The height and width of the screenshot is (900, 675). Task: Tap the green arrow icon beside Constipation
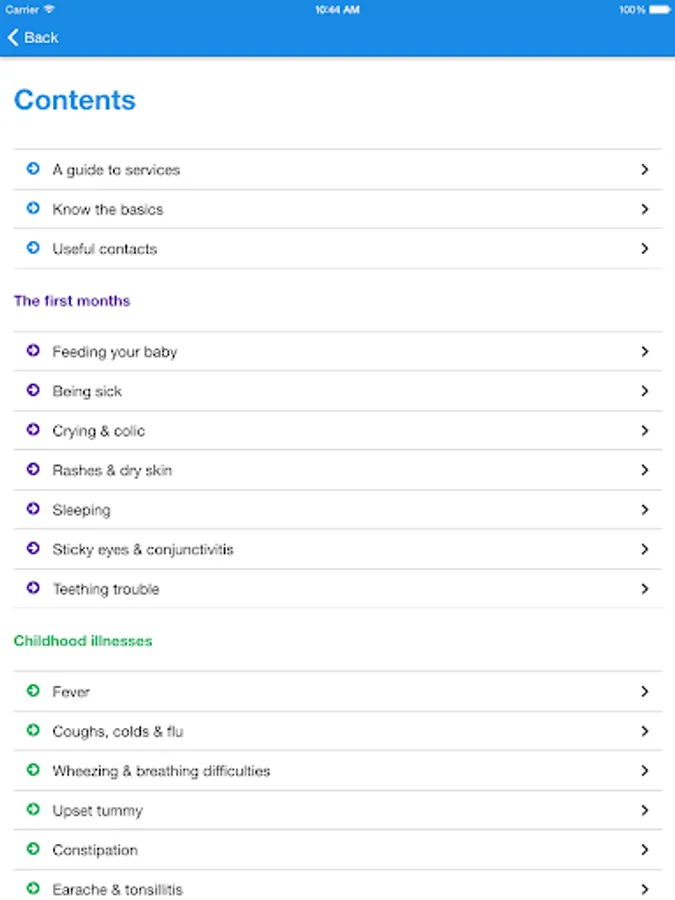tap(33, 850)
